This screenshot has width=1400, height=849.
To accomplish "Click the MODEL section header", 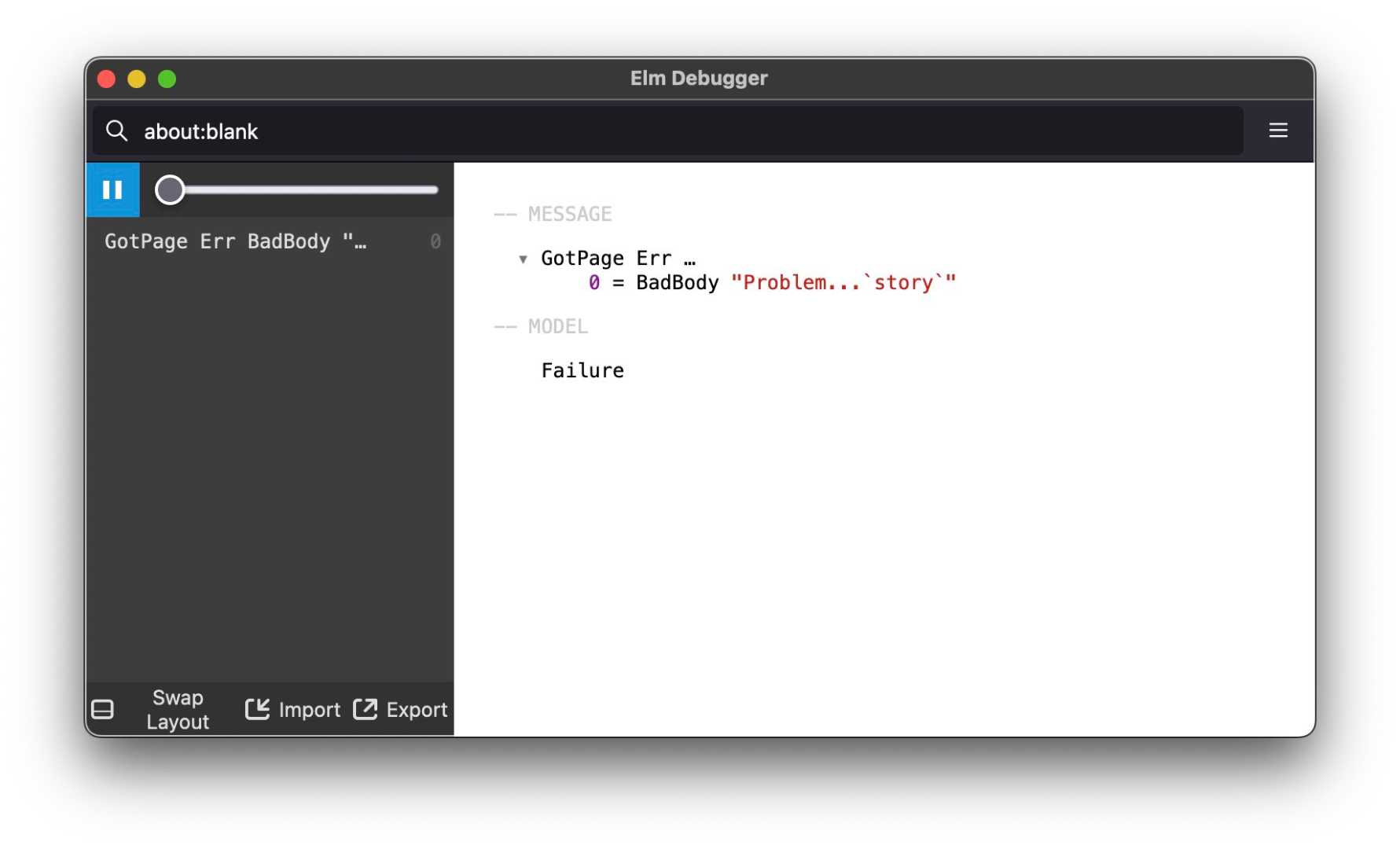I will click(x=541, y=326).
